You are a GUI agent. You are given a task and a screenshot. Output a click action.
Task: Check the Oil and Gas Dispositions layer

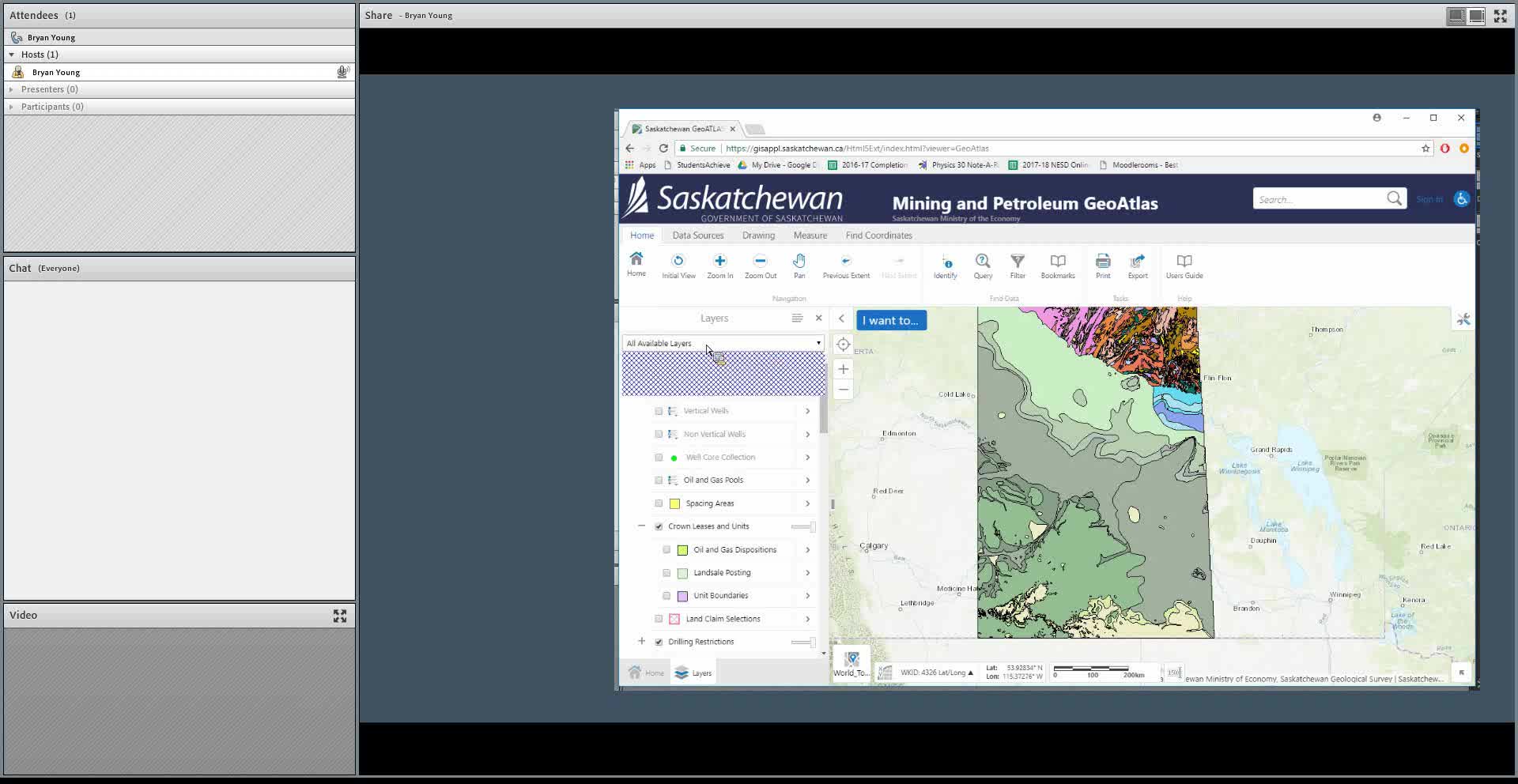pyautogui.click(x=666, y=549)
